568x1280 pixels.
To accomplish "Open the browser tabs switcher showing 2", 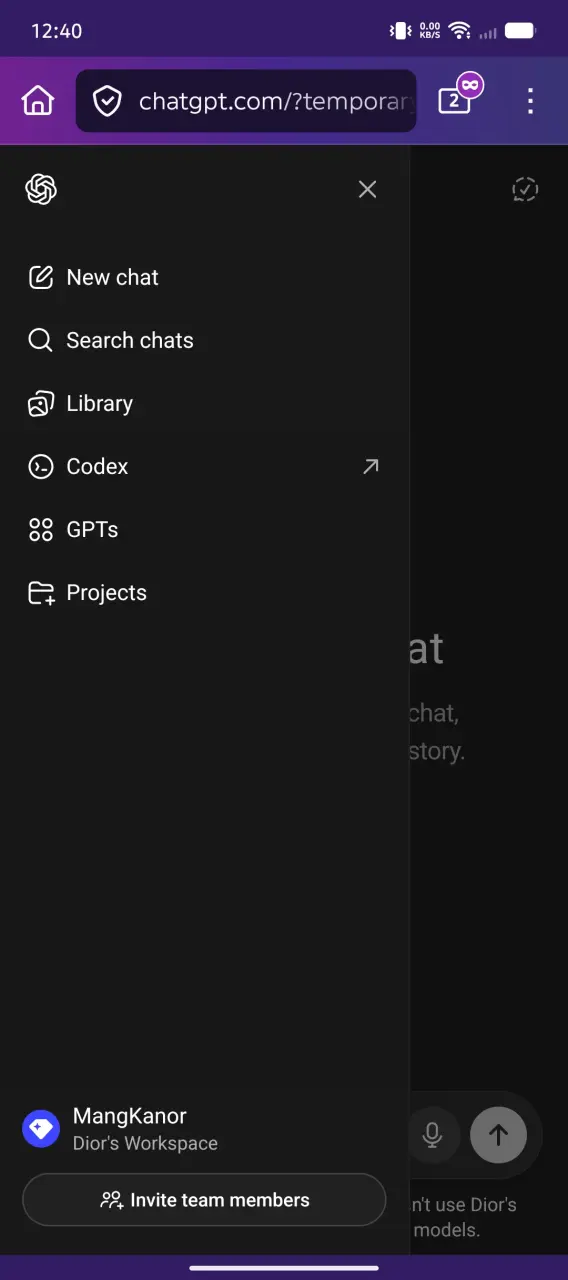I will coord(455,100).
